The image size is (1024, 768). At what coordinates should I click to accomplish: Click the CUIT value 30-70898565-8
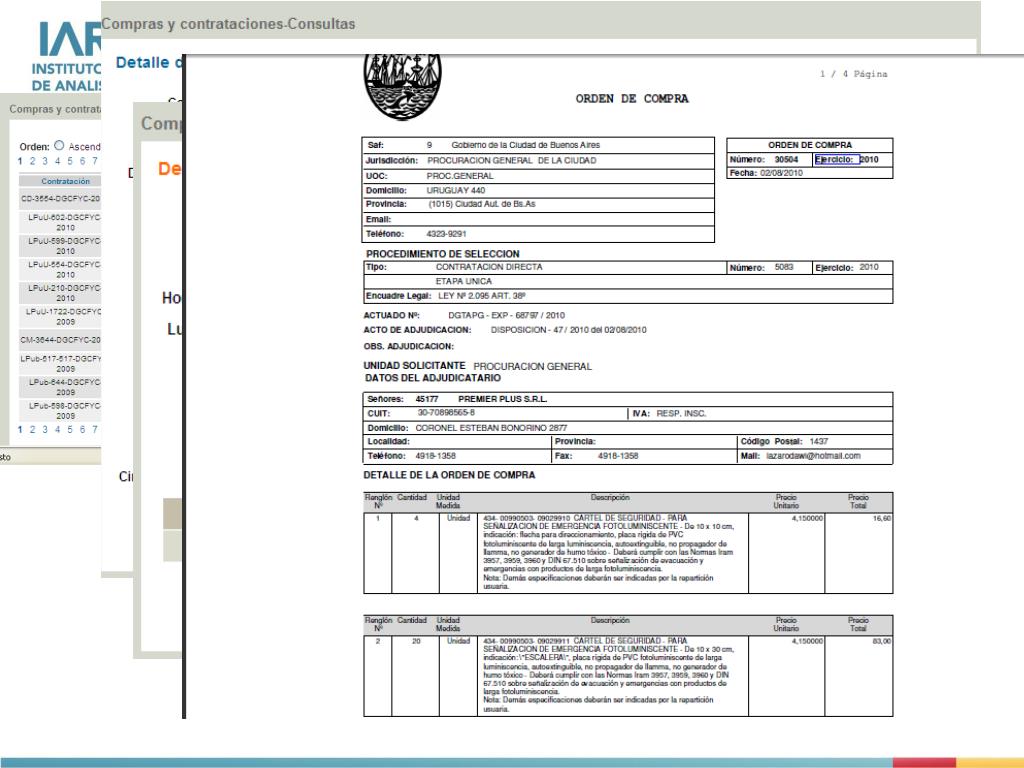(x=446, y=413)
